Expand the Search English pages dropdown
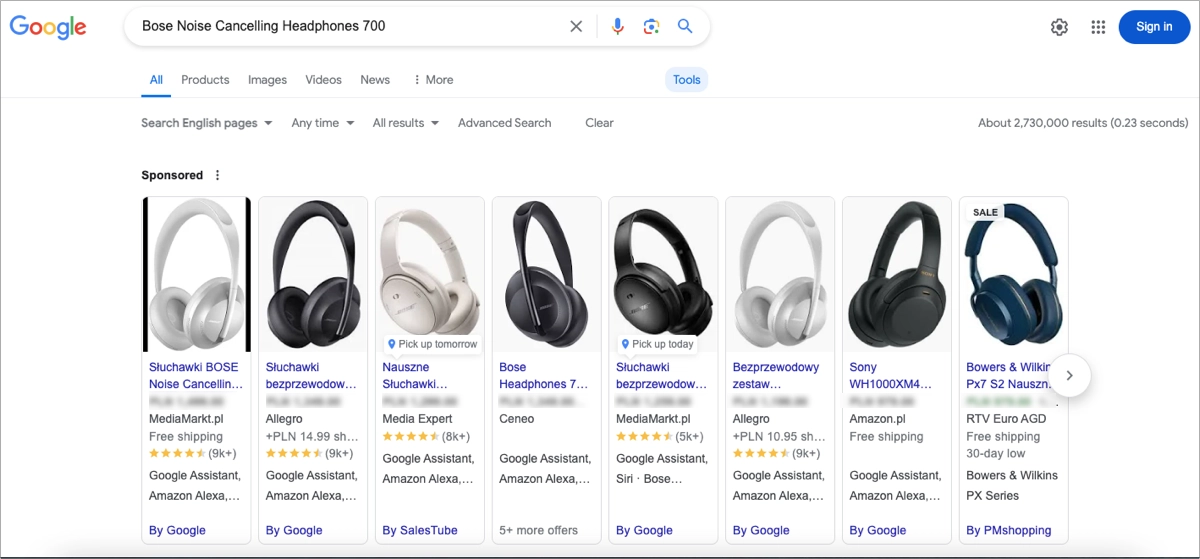This screenshot has height=559, width=1200. tap(206, 123)
